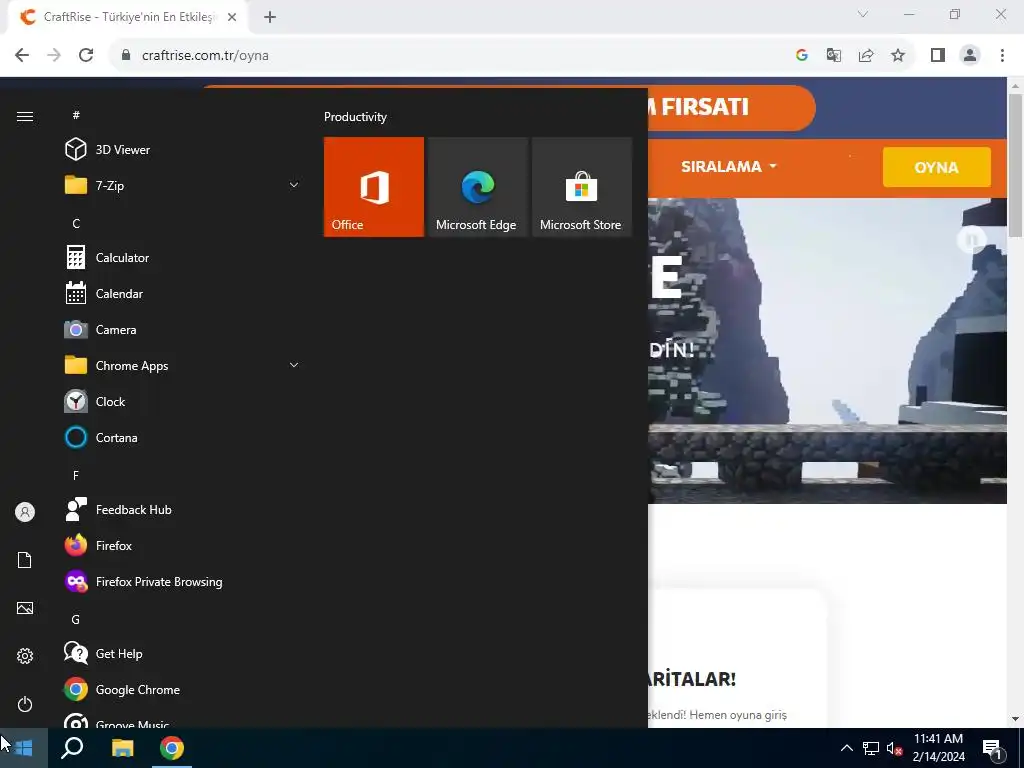Go back in Chrome

click(22, 56)
